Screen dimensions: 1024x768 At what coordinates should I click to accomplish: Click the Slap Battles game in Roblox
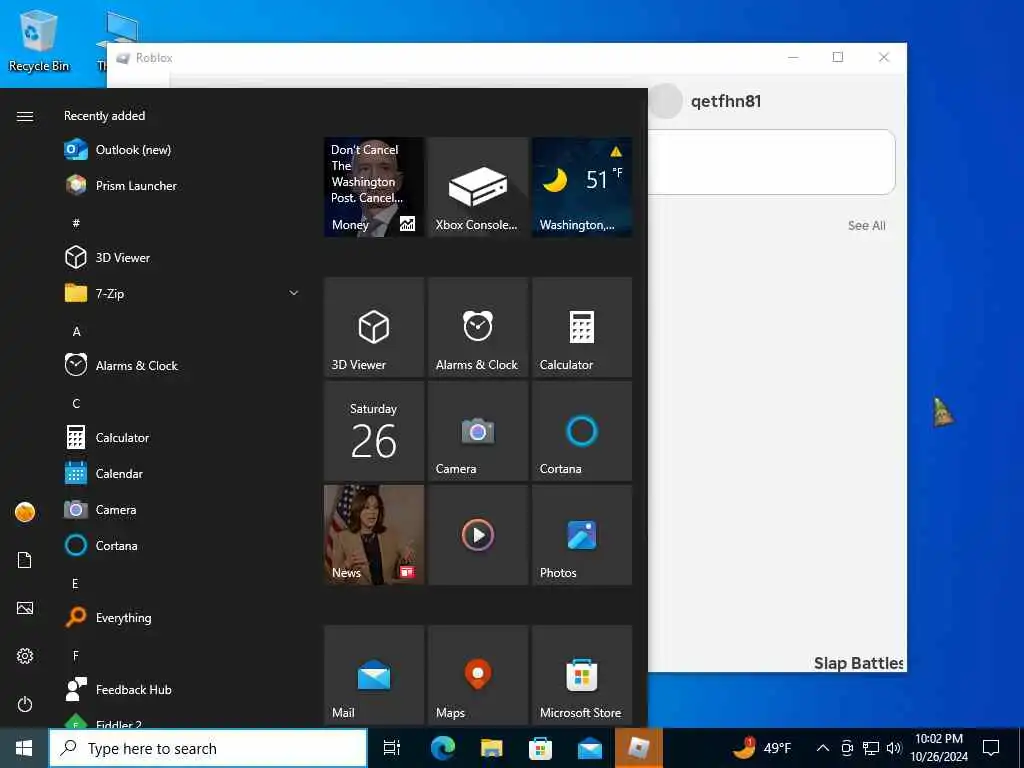pos(859,663)
